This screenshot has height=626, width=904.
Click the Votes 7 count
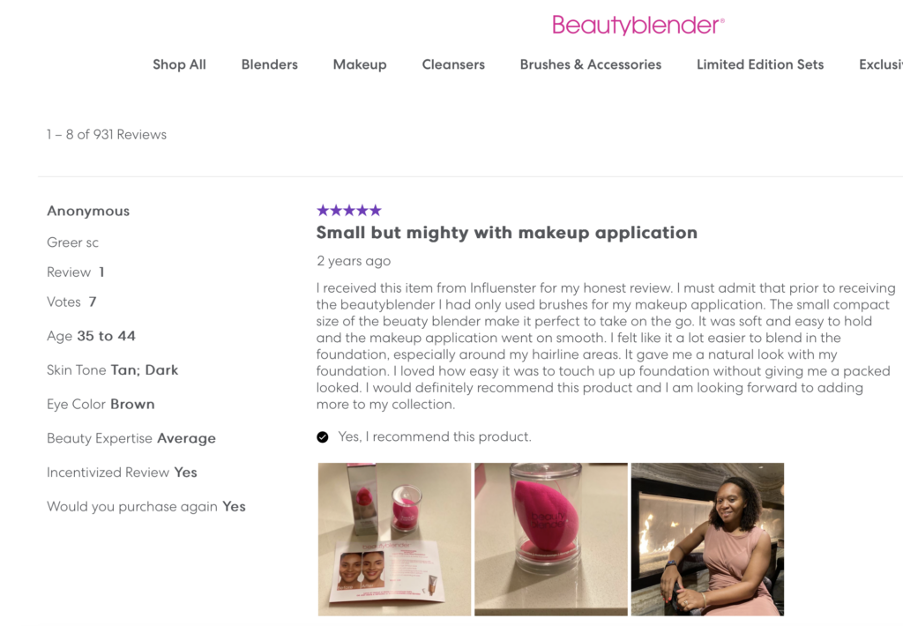click(x=71, y=302)
